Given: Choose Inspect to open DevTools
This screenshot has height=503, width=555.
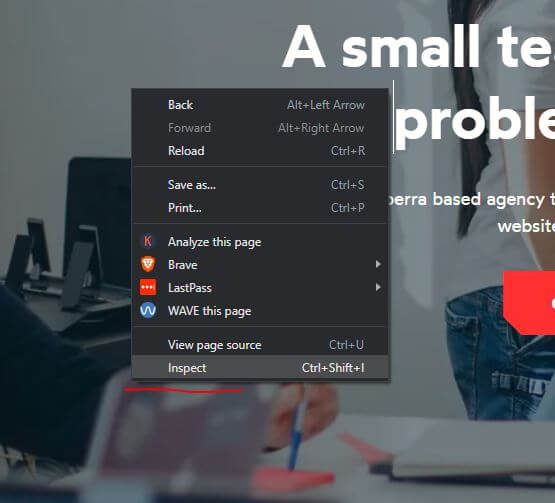Looking at the screenshot, I should (261, 368).
